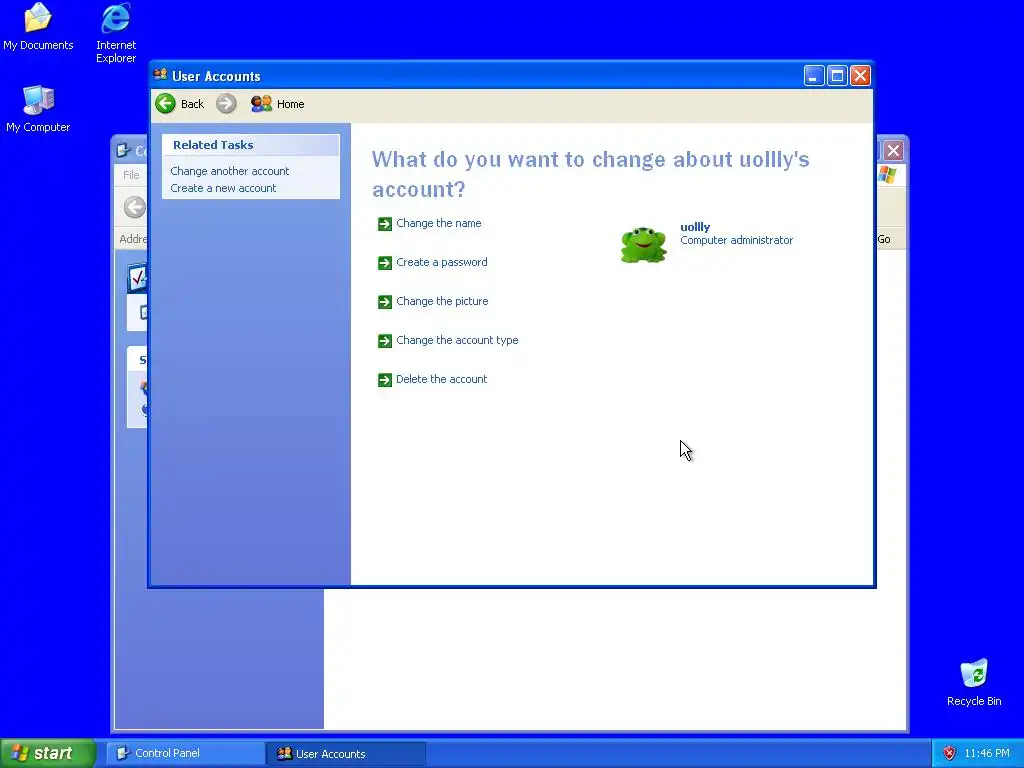
Task: Click the Create a password link
Action: point(441,263)
